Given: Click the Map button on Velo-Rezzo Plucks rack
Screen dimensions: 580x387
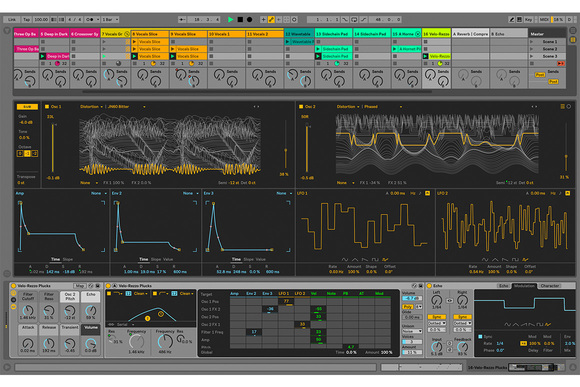Looking at the screenshot, I should [x=80, y=286].
